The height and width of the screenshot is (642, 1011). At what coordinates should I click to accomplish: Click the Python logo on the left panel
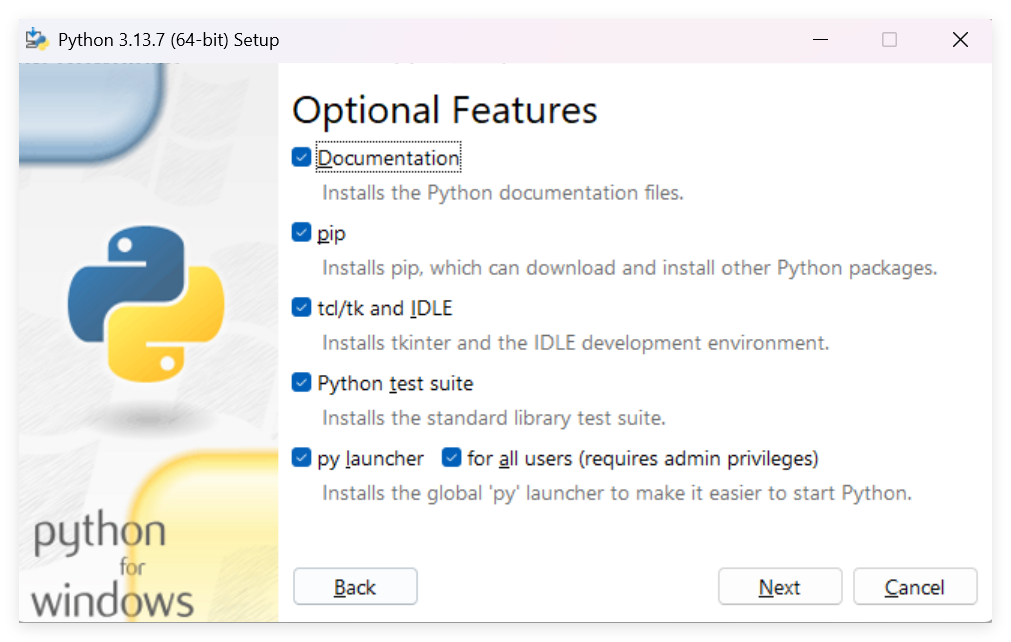point(146,305)
